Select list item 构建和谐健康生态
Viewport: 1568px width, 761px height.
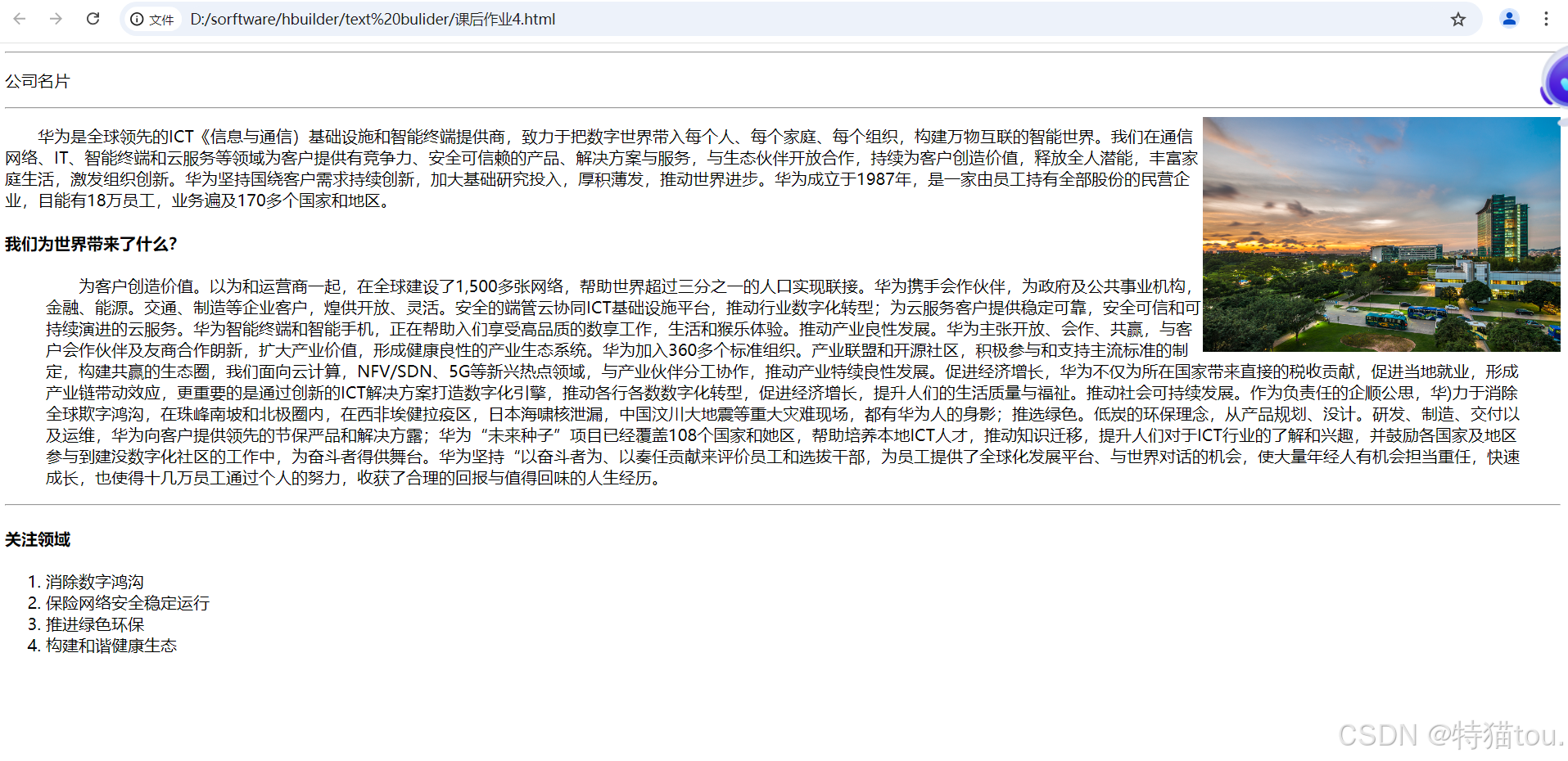111,646
